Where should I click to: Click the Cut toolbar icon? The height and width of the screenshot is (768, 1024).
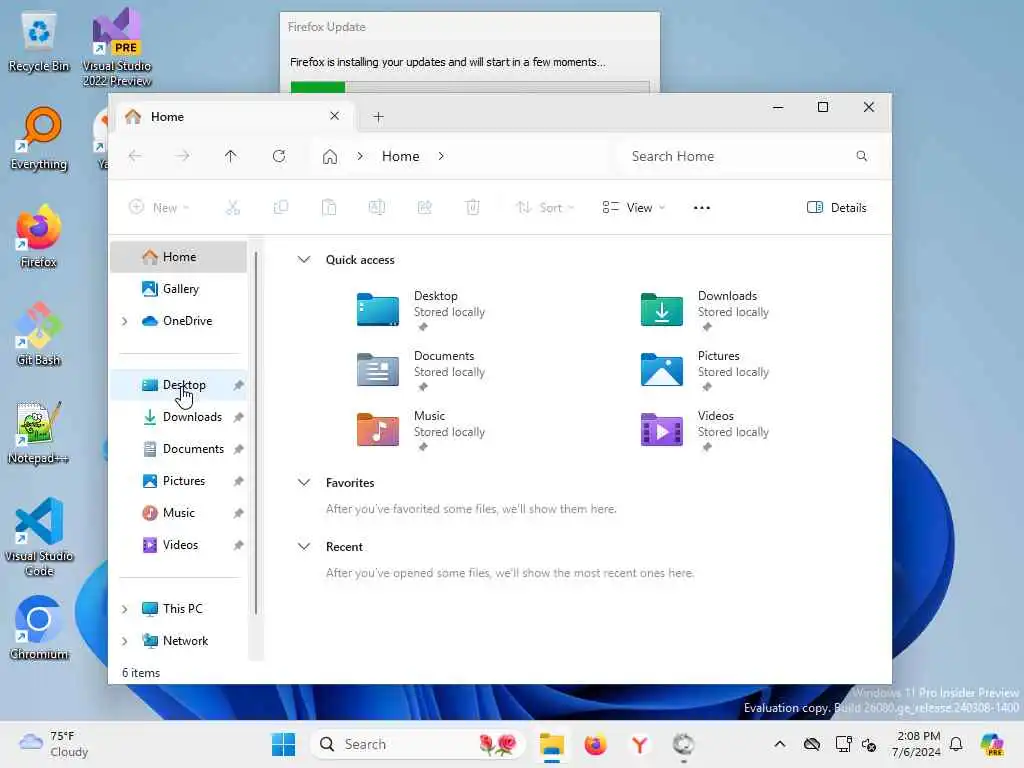coord(232,208)
